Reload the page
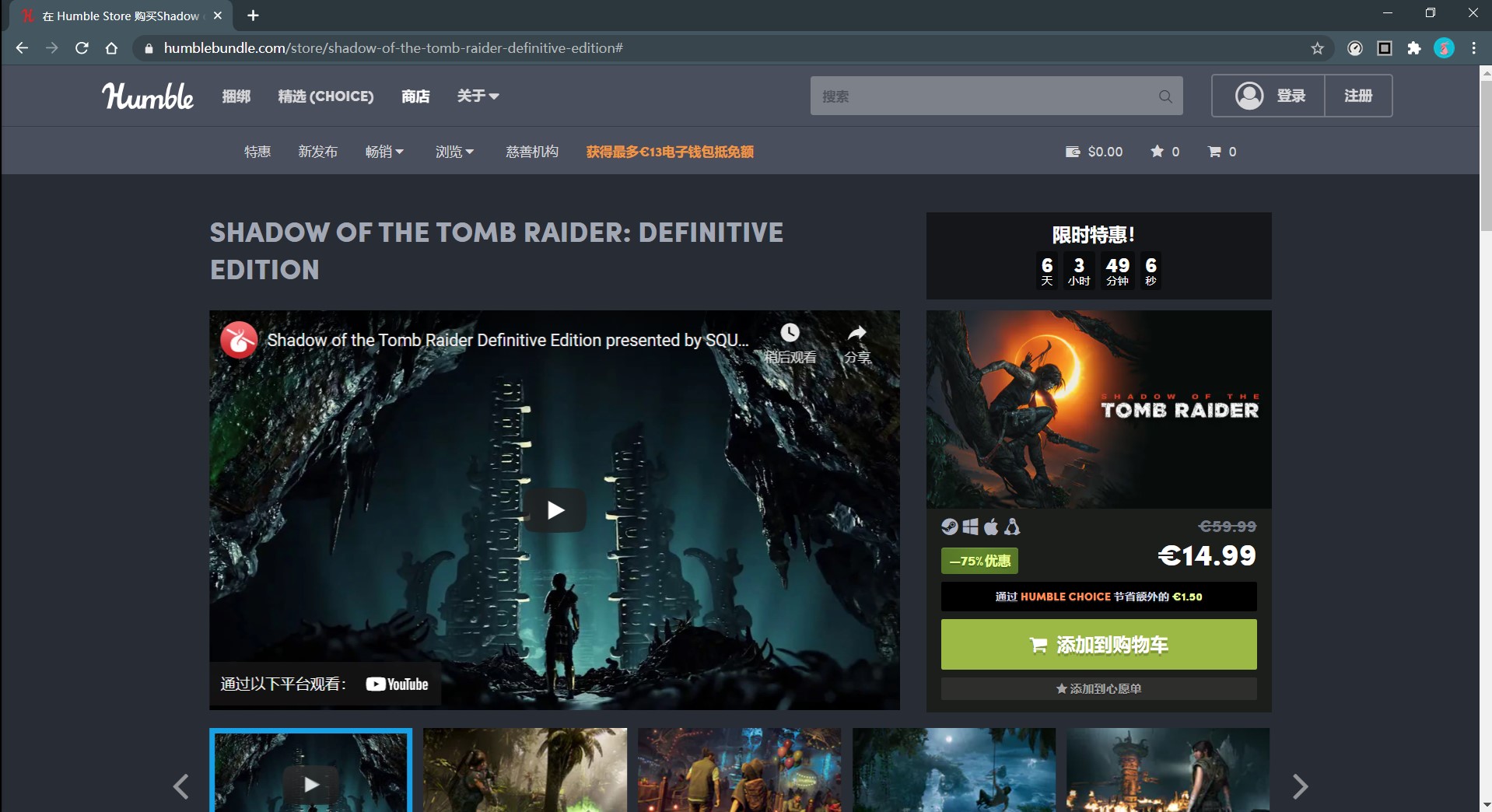The height and width of the screenshot is (812, 1492). (x=82, y=48)
